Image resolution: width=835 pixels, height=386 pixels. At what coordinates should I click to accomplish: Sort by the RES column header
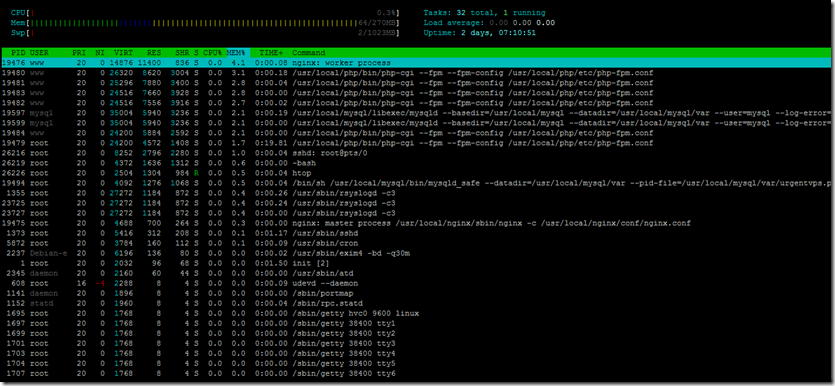point(154,53)
